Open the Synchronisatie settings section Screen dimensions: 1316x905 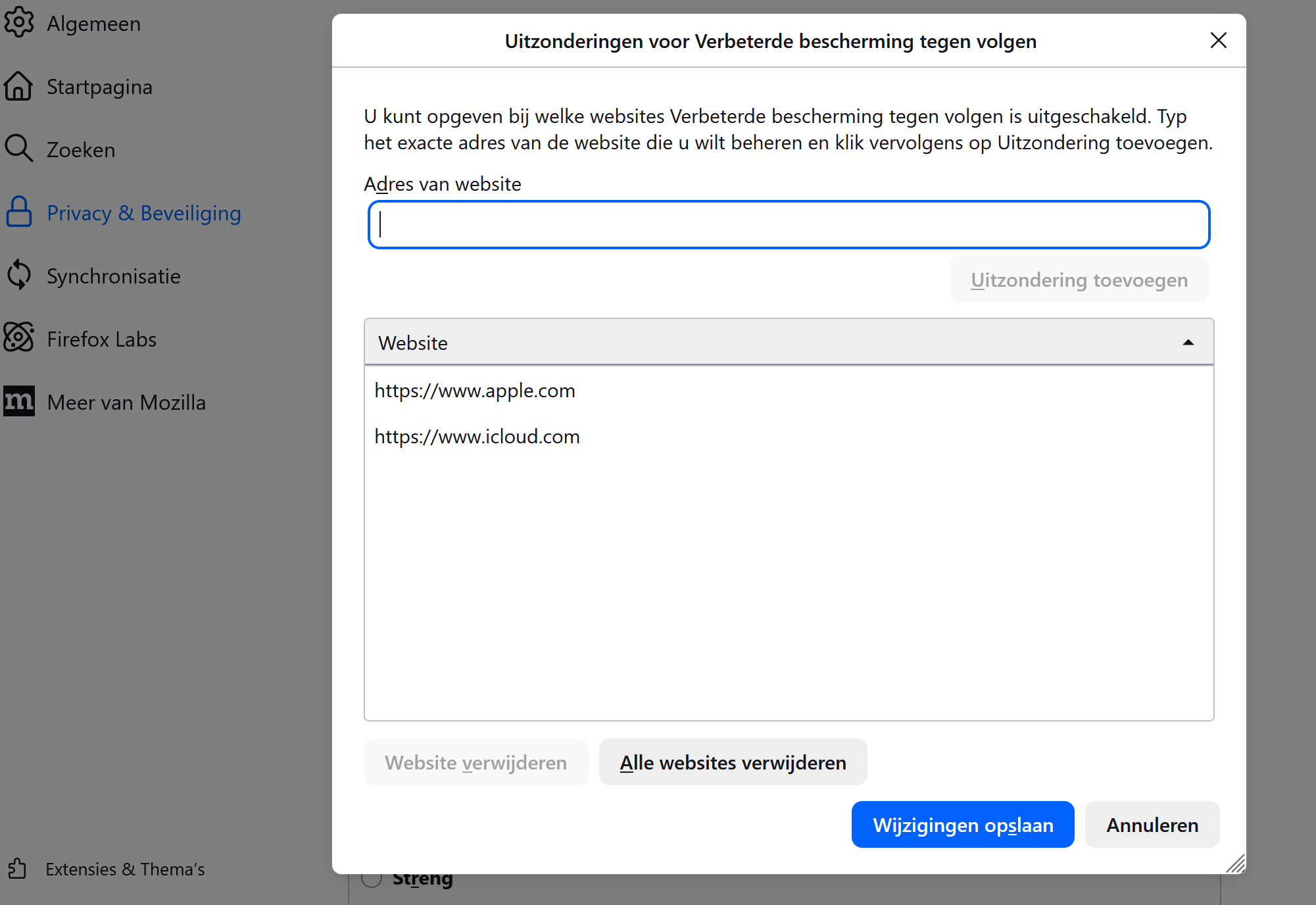click(x=113, y=276)
